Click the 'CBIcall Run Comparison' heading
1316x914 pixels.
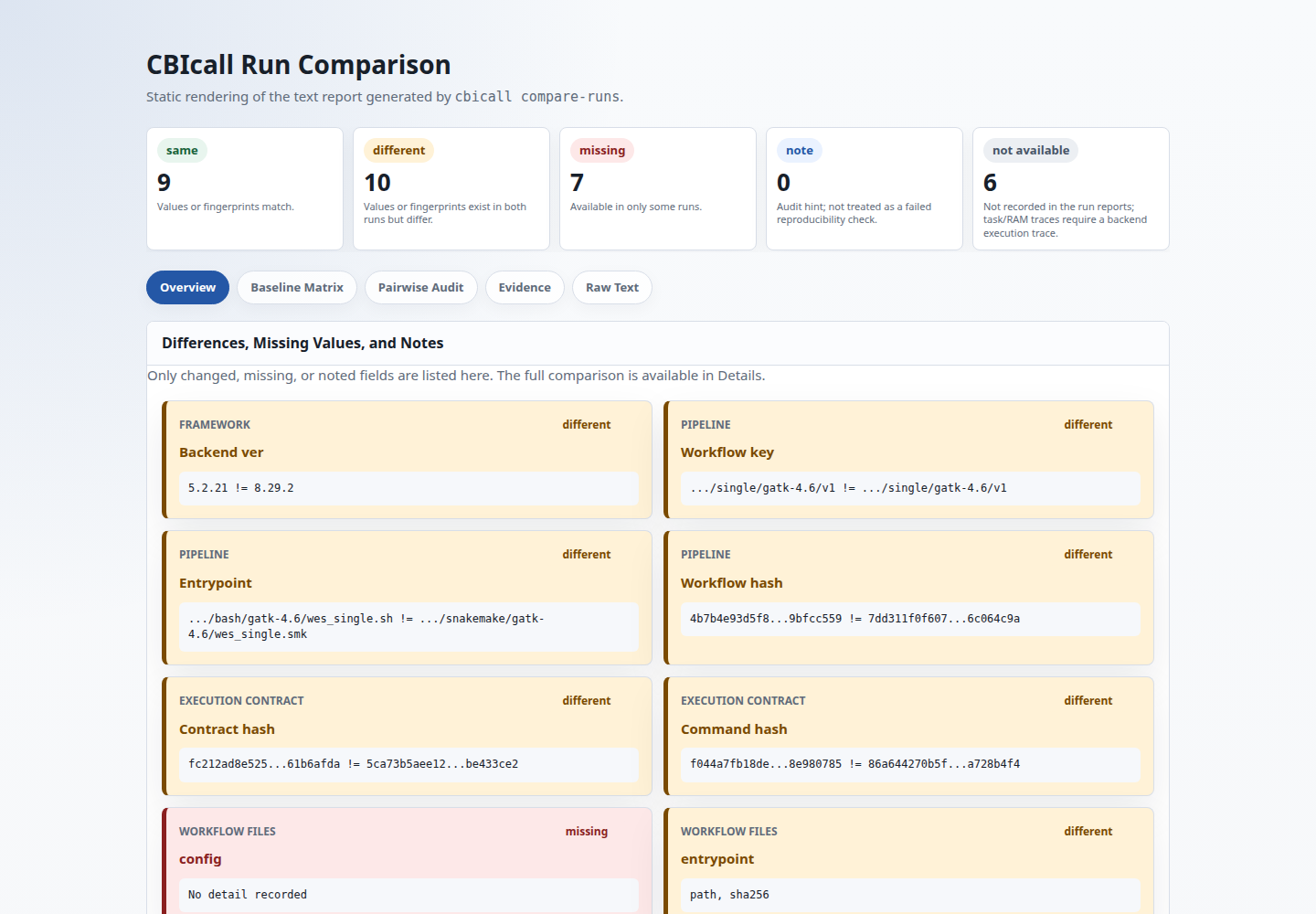point(299,65)
